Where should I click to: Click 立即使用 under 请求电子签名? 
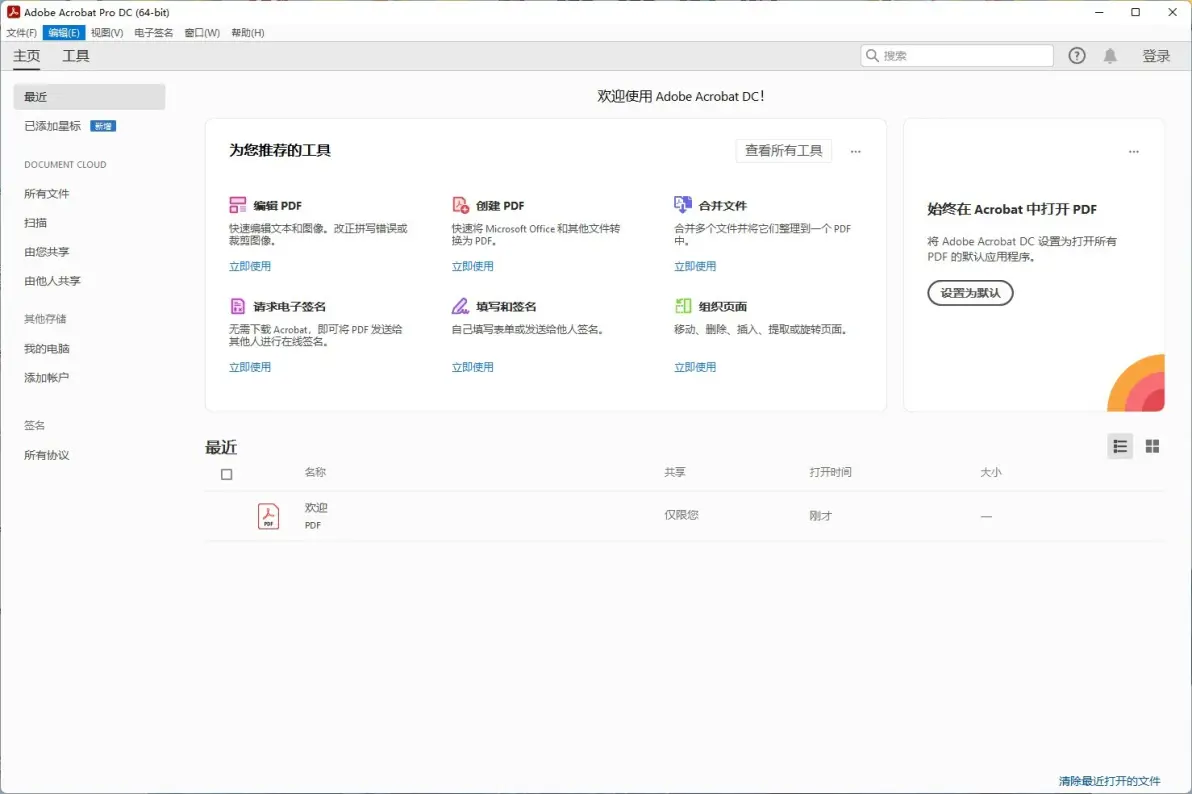tap(250, 367)
